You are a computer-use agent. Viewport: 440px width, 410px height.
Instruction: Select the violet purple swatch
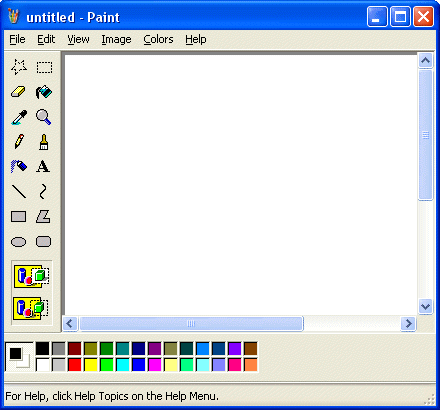(235, 349)
